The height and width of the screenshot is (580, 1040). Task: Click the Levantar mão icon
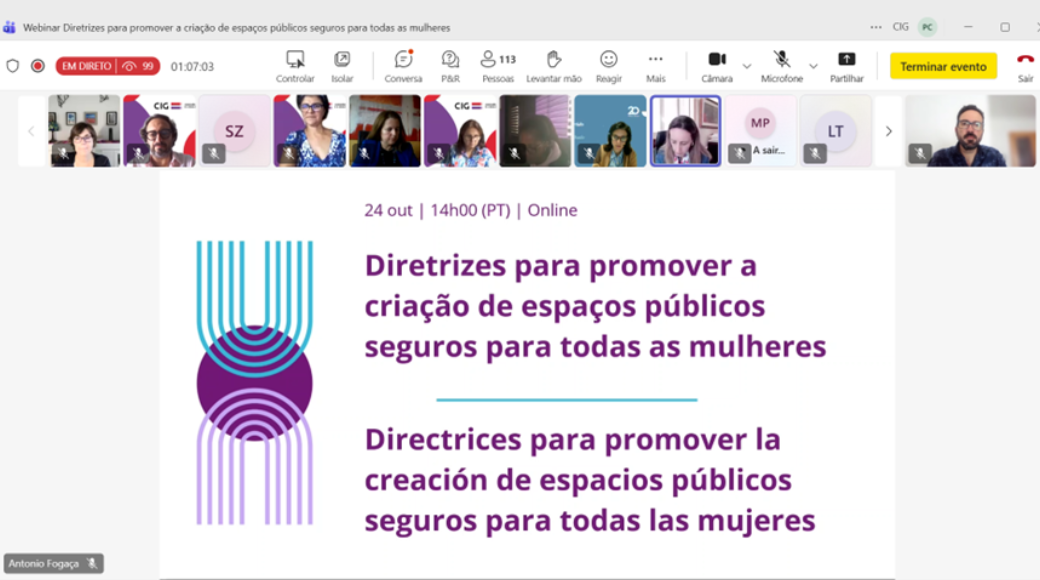pyautogui.click(x=553, y=60)
